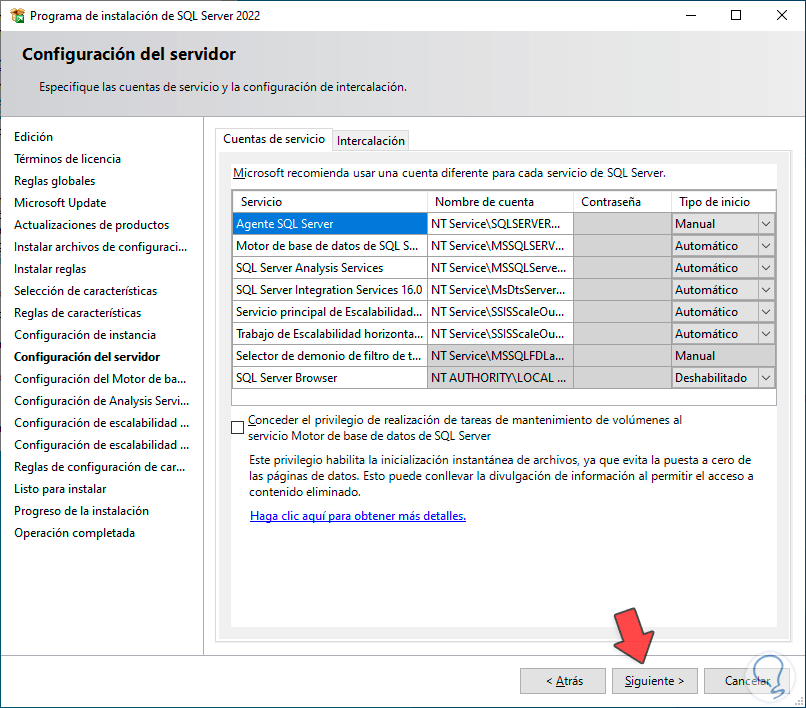This screenshot has height=708, width=806.
Task: Click account name NT Service\MSSQLSERV... cell
Action: [500, 246]
